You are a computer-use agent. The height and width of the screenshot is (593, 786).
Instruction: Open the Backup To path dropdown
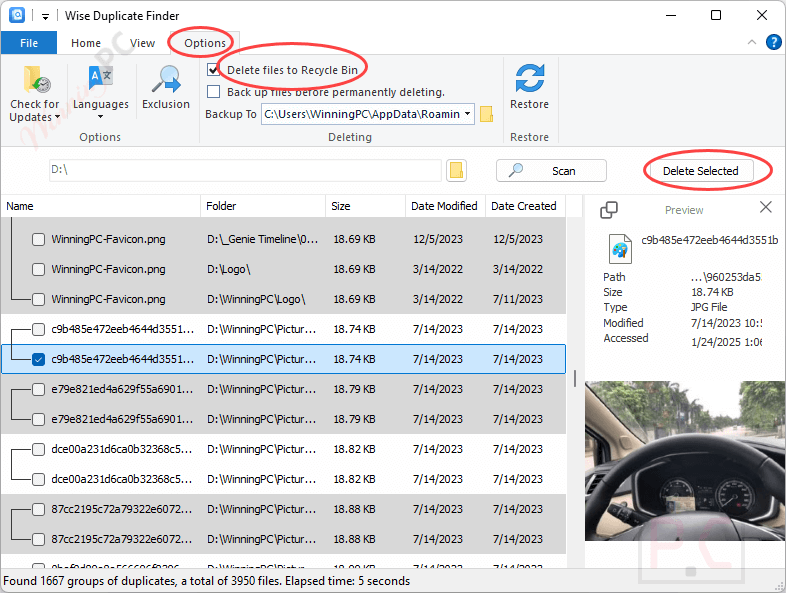pyautogui.click(x=467, y=114)
